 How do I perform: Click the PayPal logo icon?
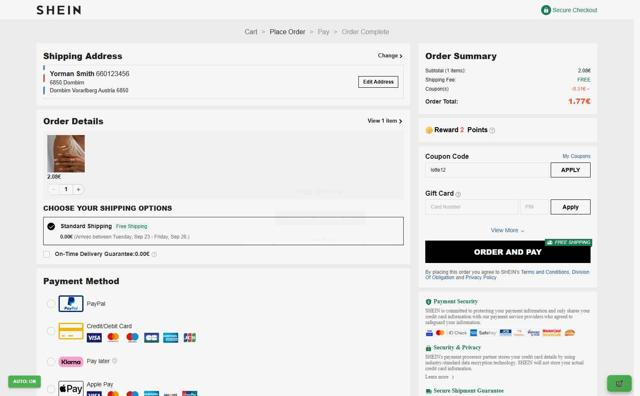(71, 304)
